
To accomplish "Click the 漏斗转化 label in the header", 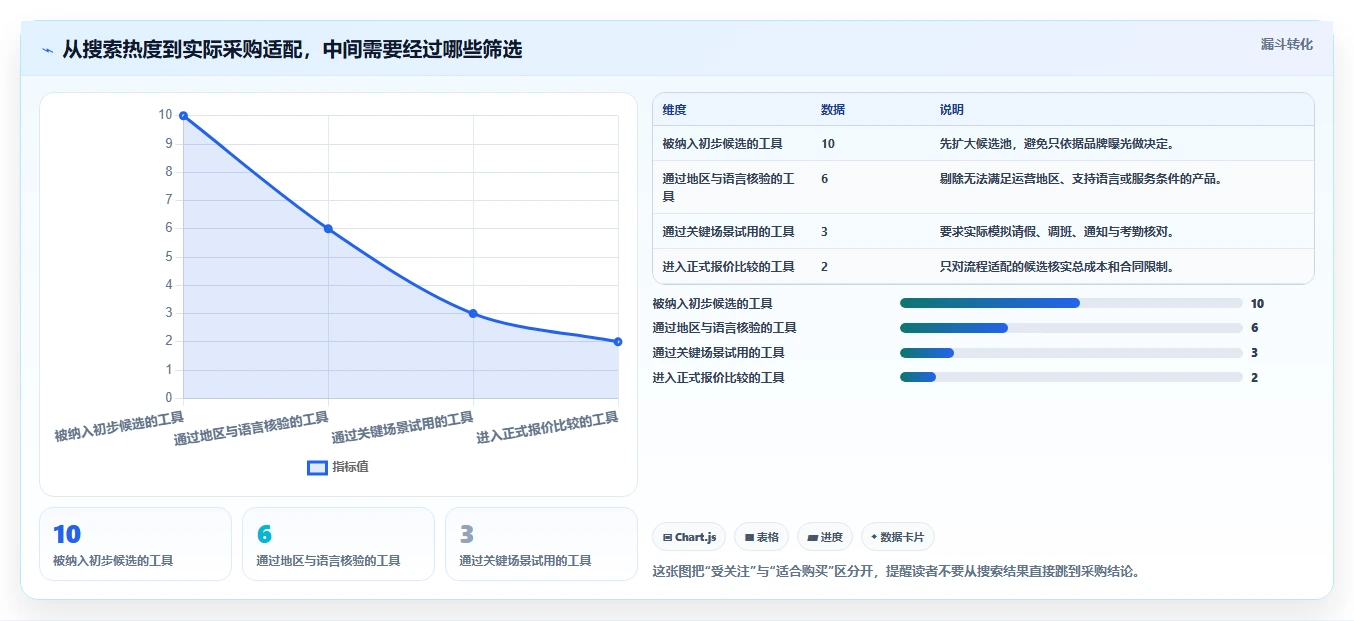I will click(x=1286, y=44).
